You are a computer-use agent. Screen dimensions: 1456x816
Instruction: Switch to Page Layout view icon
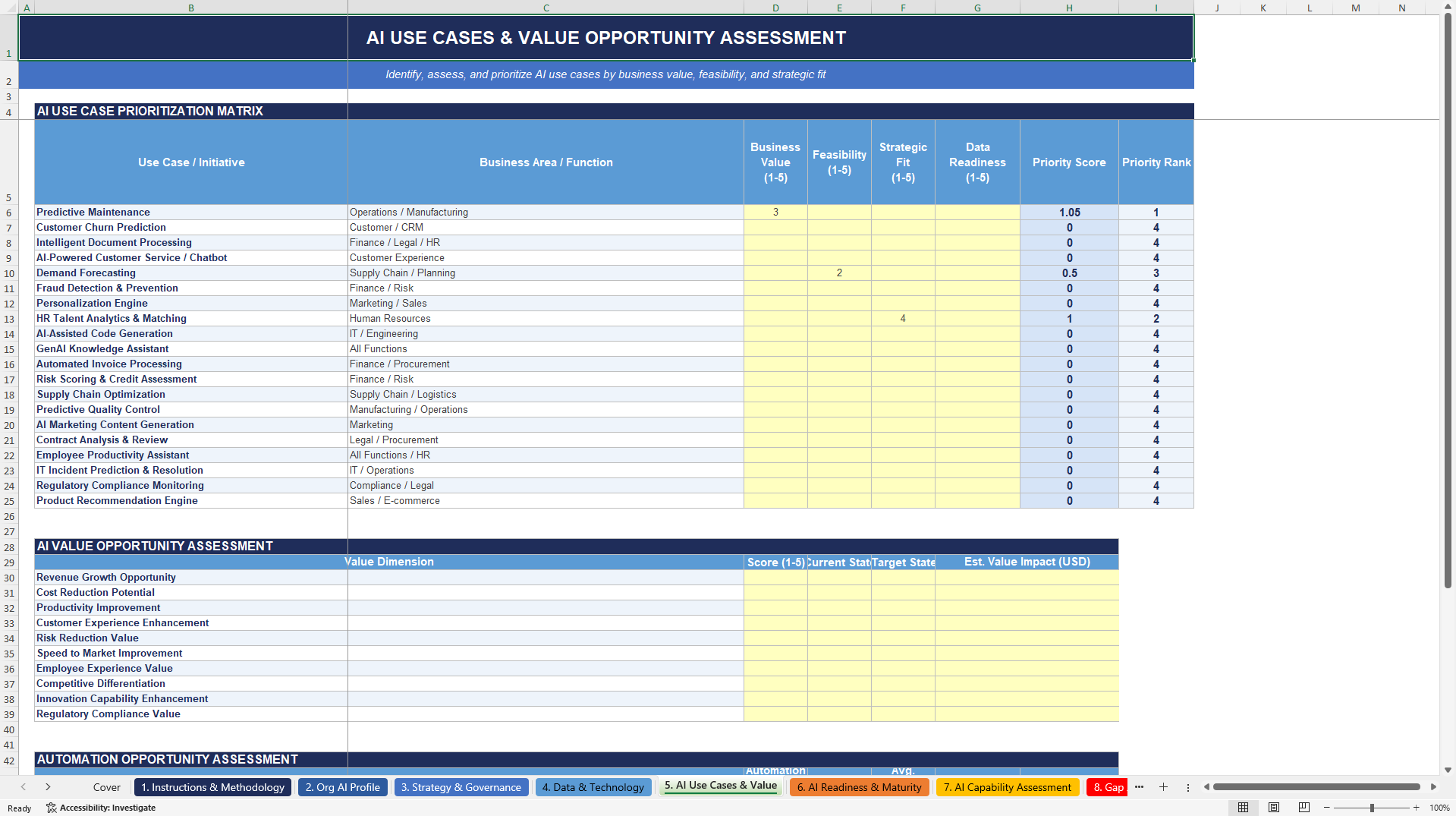1274,808
